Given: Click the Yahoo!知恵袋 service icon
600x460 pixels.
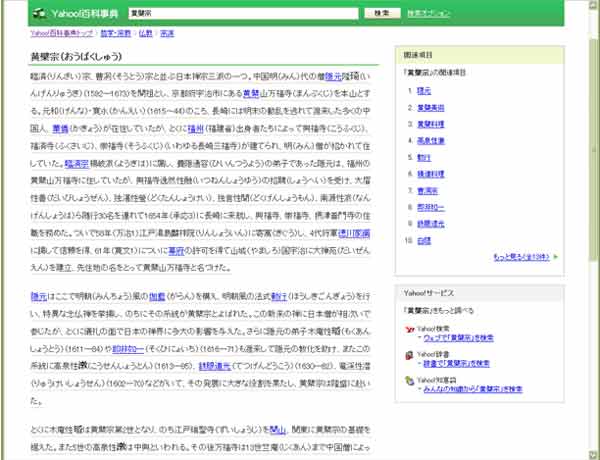Looking at the screenshot, I should coord(409,382).
